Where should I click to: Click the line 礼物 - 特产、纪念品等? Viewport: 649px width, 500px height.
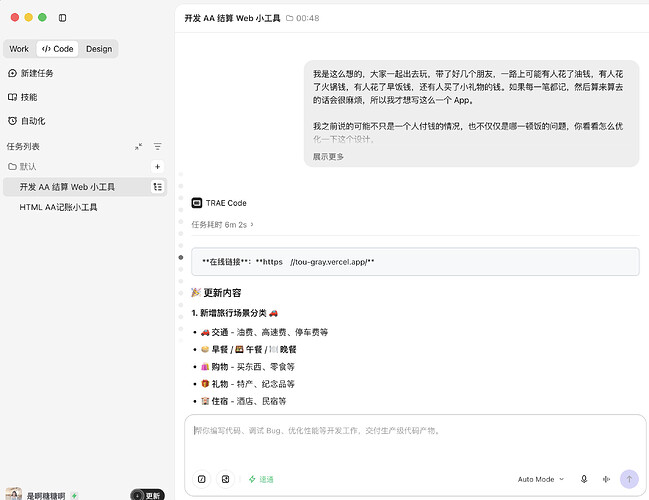click(248, 384)
